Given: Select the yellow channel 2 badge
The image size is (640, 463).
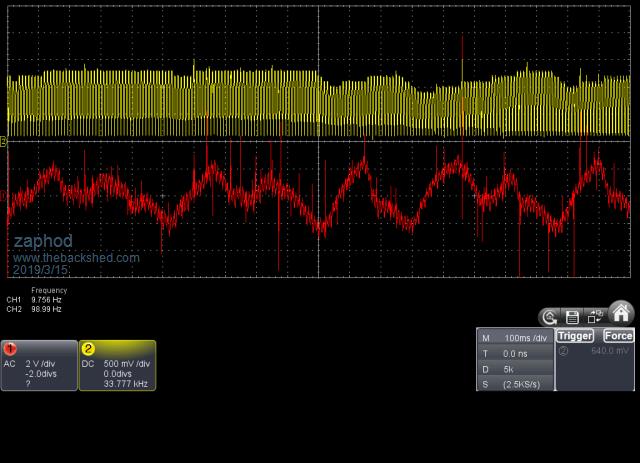Looking at the screenshot, I should coord(88,349).
